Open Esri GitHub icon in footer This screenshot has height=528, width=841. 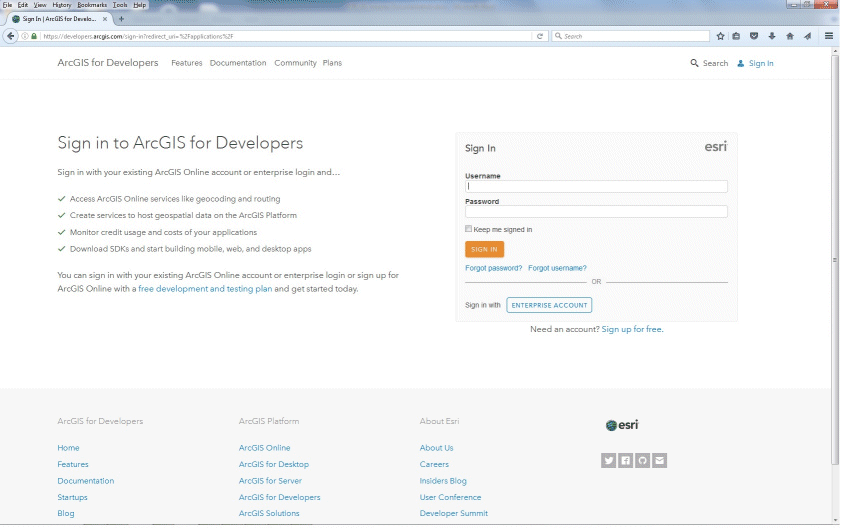point(643,460)
